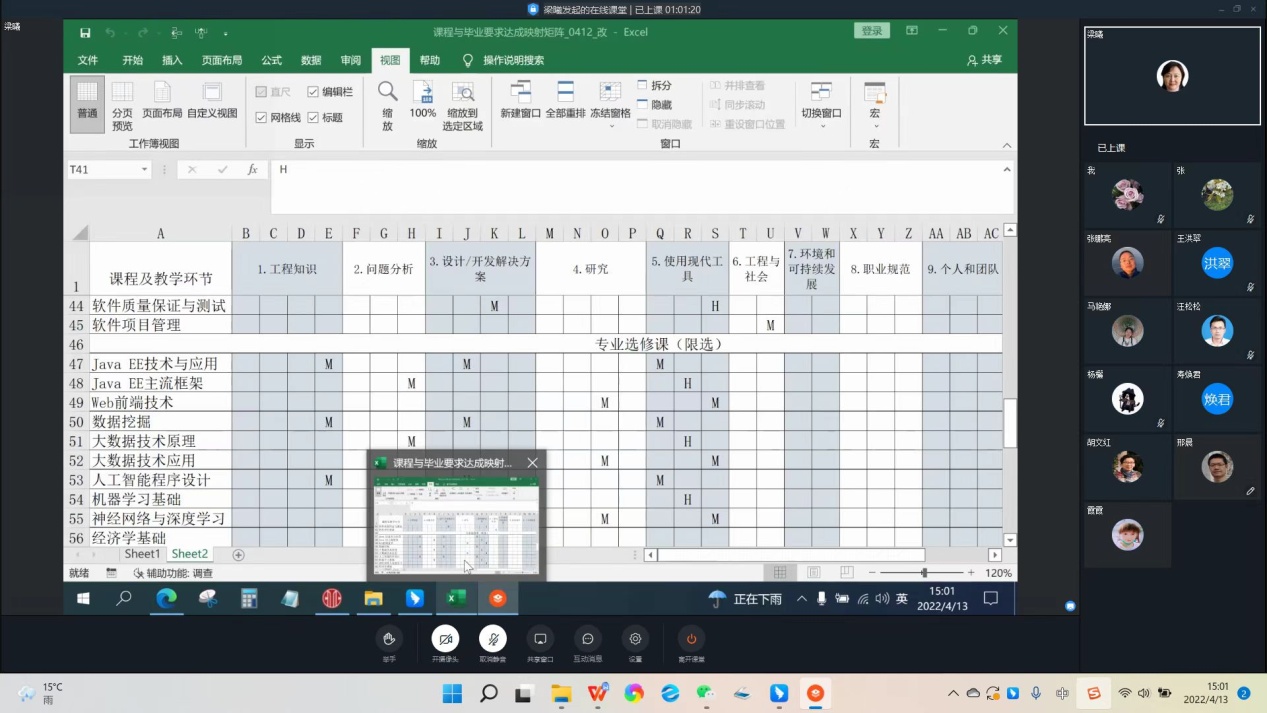
Task: Open classroom Settings (设置) gear
Action: [635, 638]
